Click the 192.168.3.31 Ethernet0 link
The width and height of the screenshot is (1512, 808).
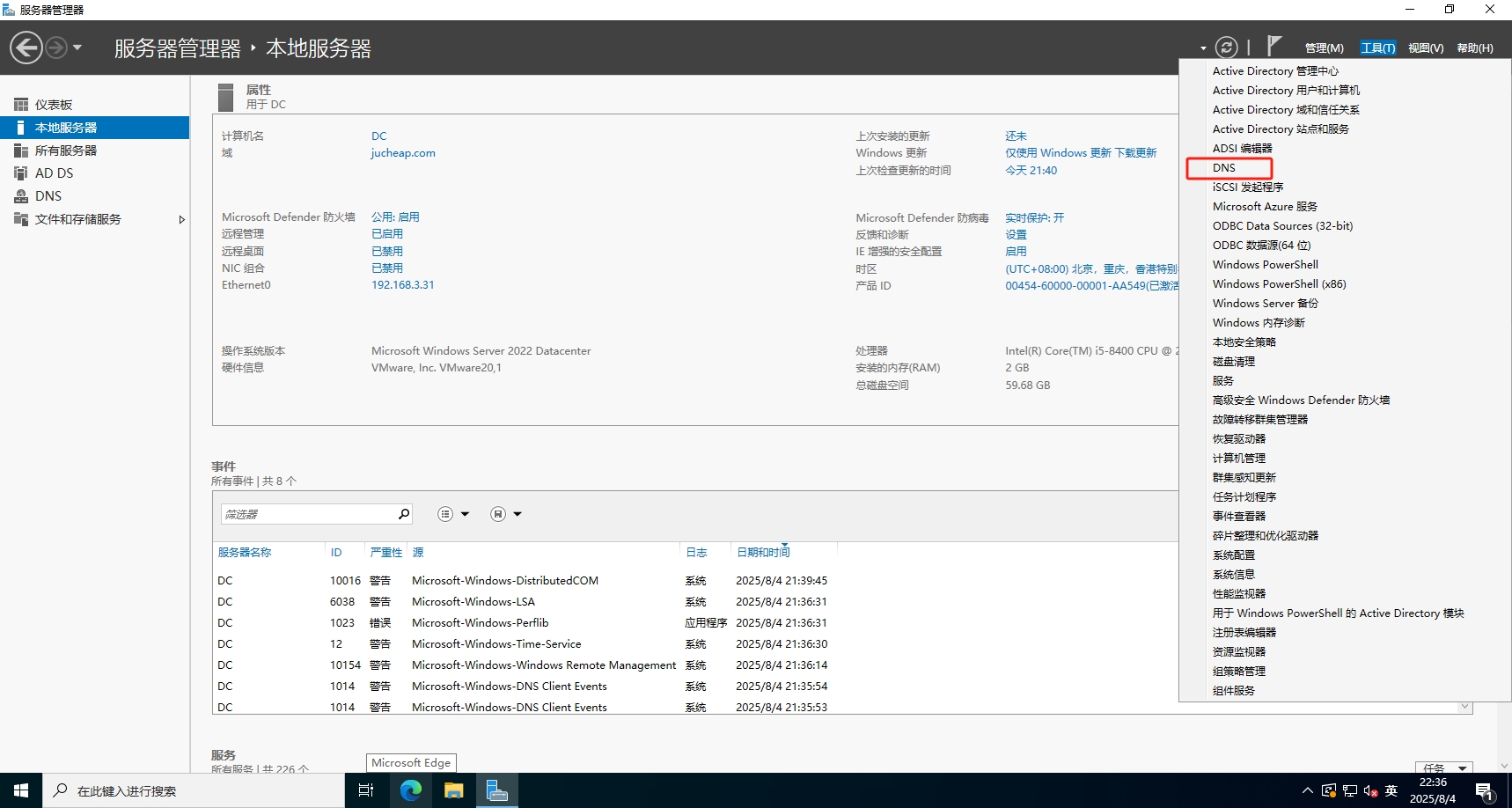(402, 285)
